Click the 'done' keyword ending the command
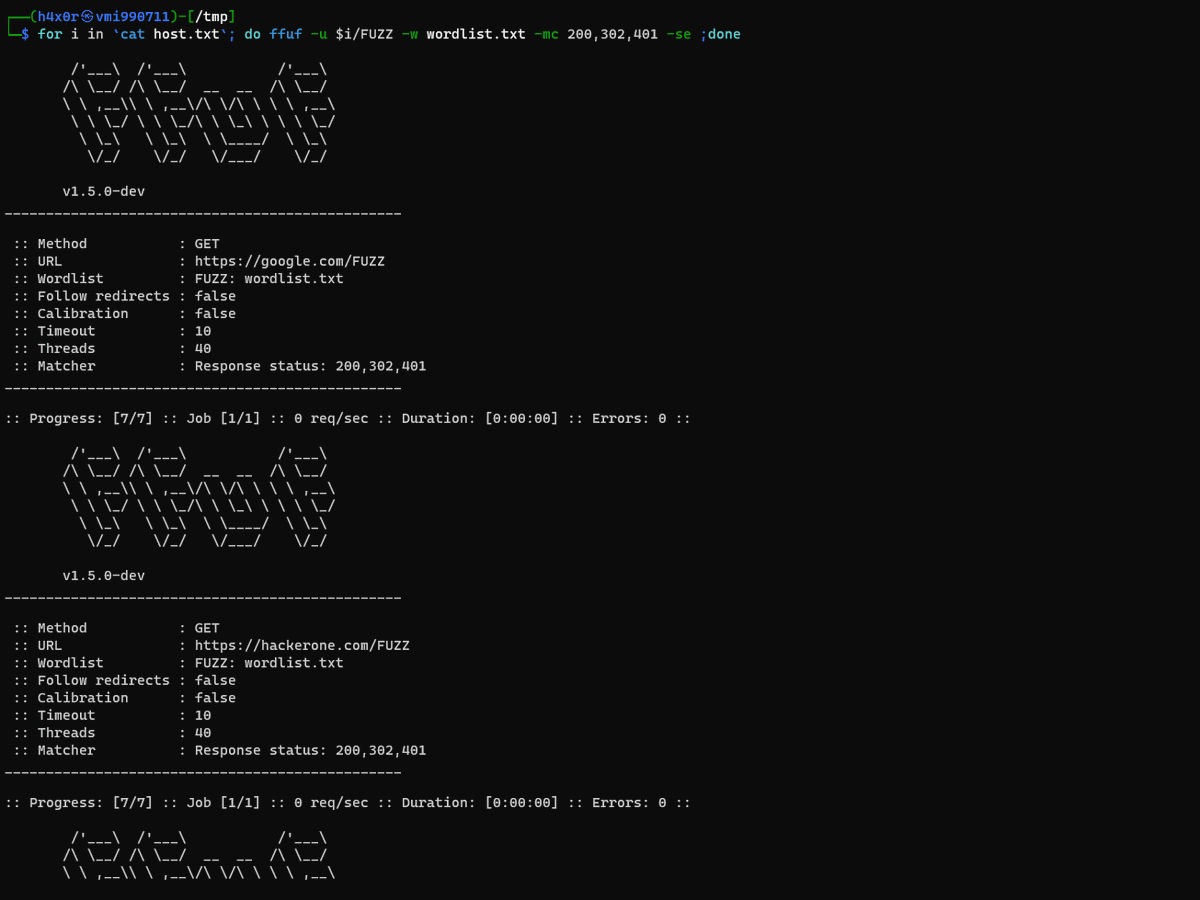This screenshot has width=1200, height=900. pos(724,34)
